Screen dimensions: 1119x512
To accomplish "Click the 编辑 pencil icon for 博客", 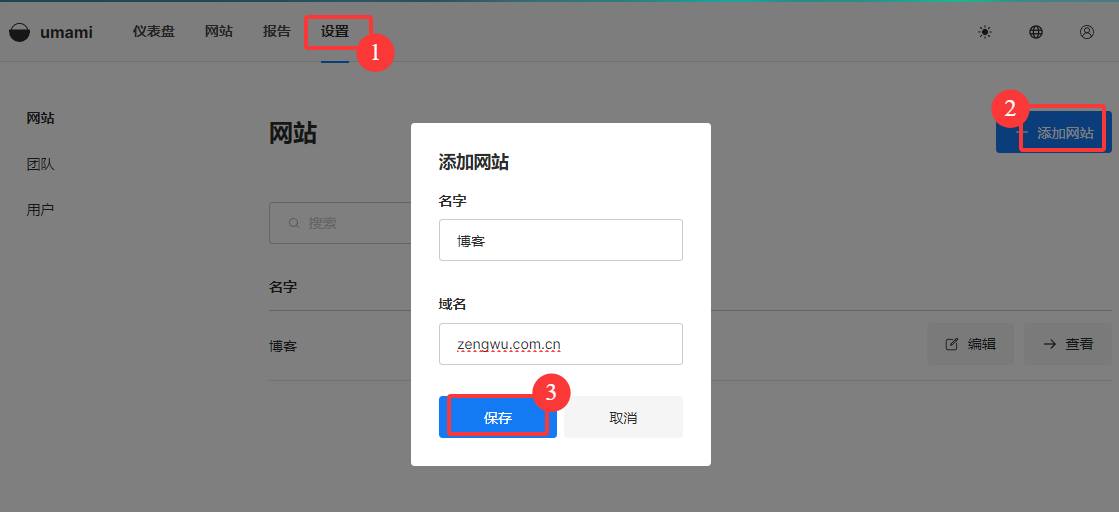I will pyautogui.click(x=952, y=344).
